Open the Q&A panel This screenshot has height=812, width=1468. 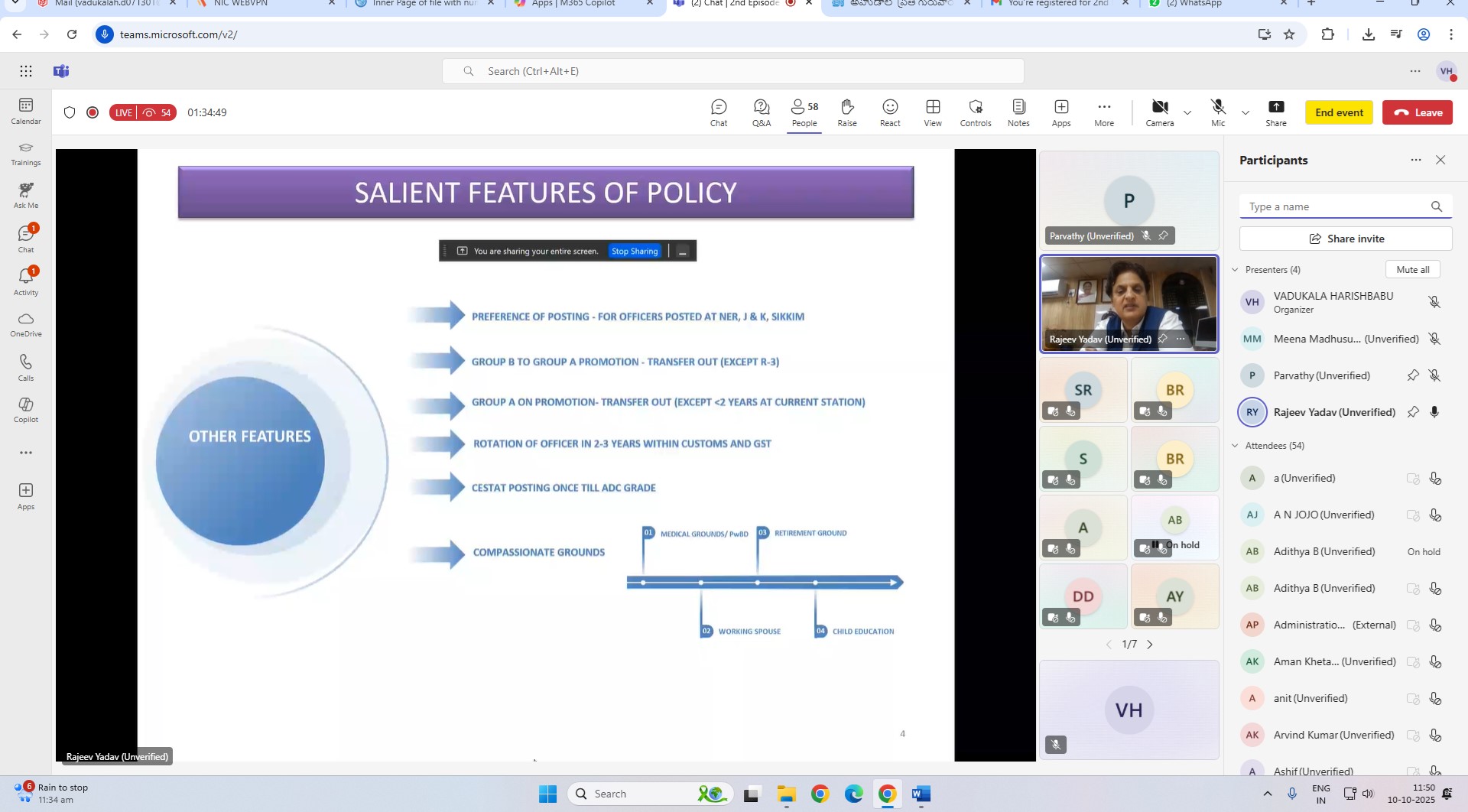click(x=761, y=112)
